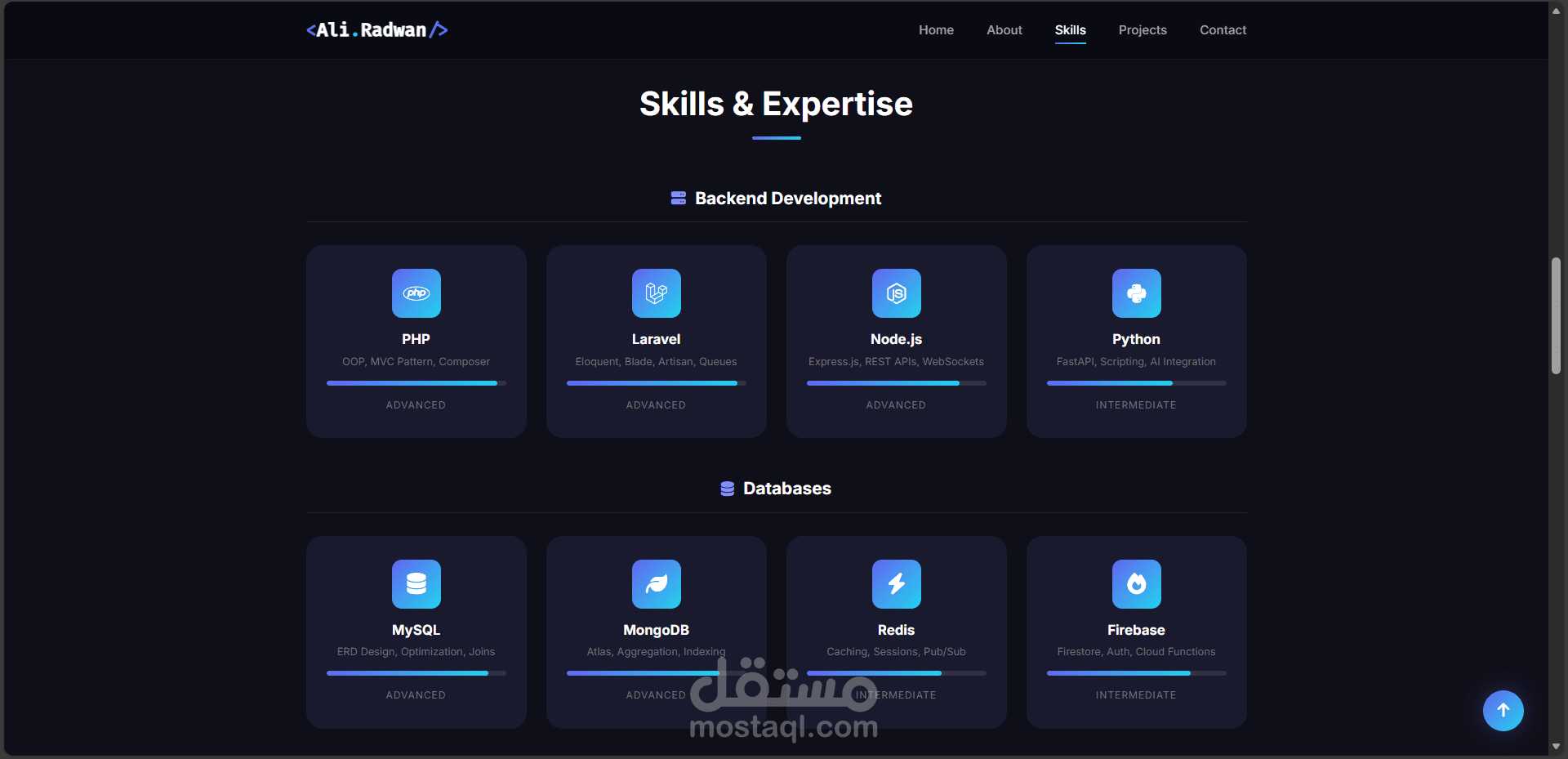Click the ADVANCED label under Node.js
The height and width of the screenshot is (759, 1568).
896,405
